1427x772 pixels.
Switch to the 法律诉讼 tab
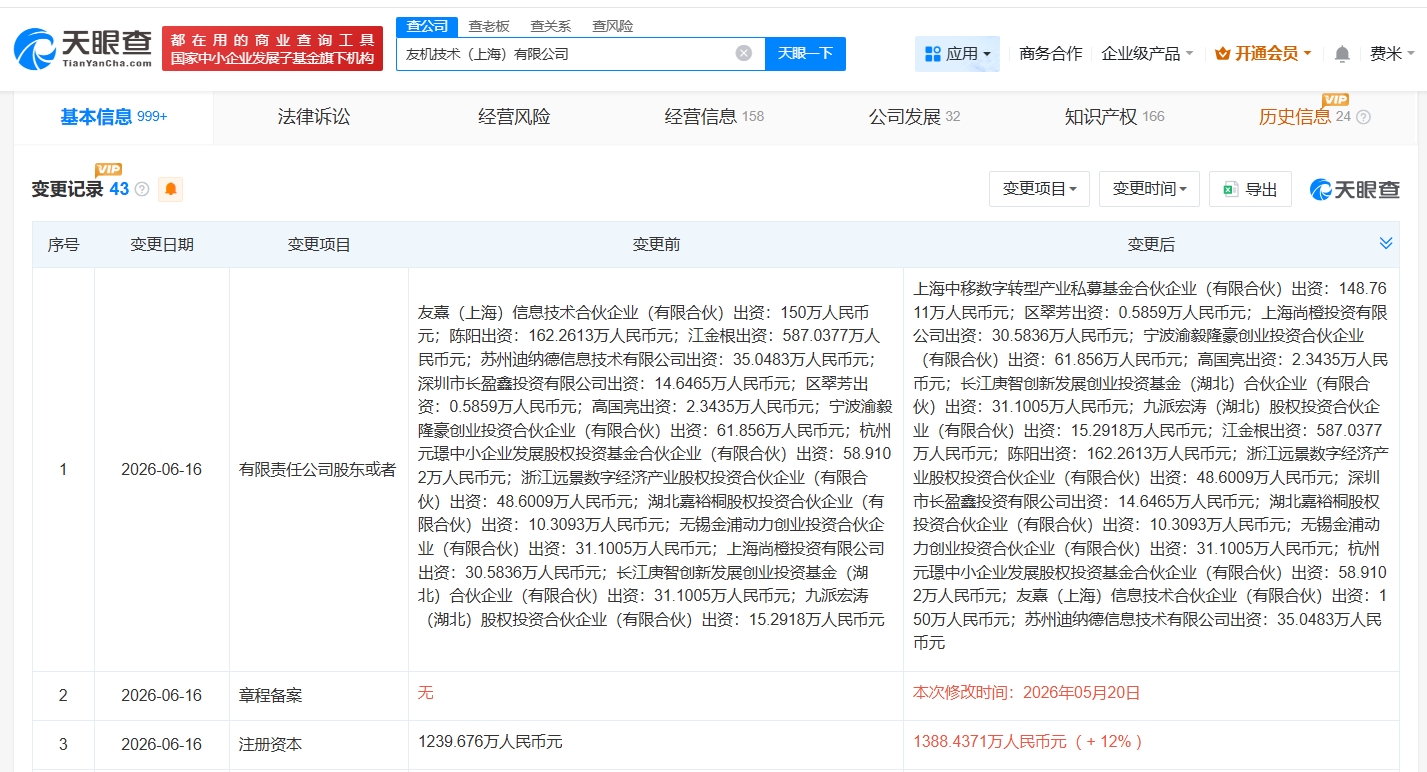(314, 117)
